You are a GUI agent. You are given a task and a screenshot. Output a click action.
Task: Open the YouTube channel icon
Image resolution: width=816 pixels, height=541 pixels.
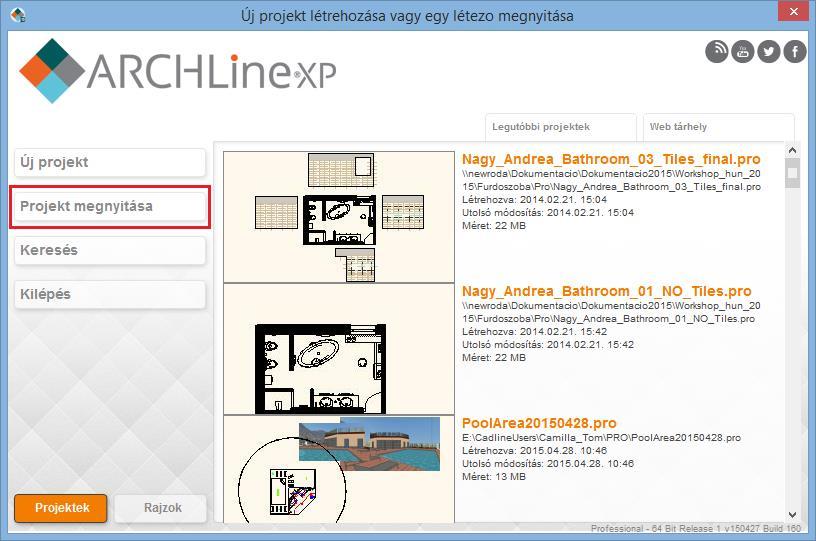tap(743, 51)
